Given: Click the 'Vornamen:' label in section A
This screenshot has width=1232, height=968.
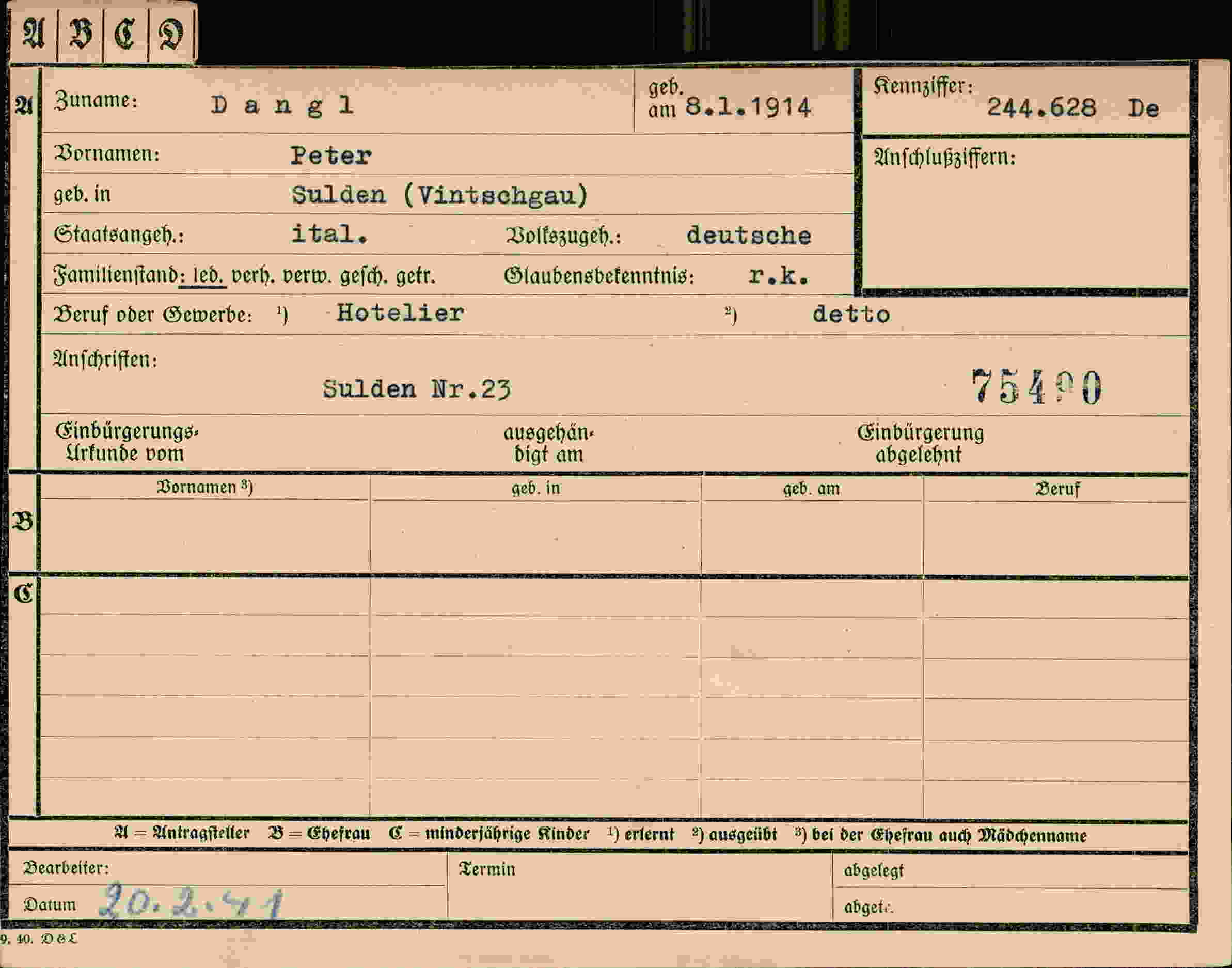Looking at the screenshot, I should [106, 153].
